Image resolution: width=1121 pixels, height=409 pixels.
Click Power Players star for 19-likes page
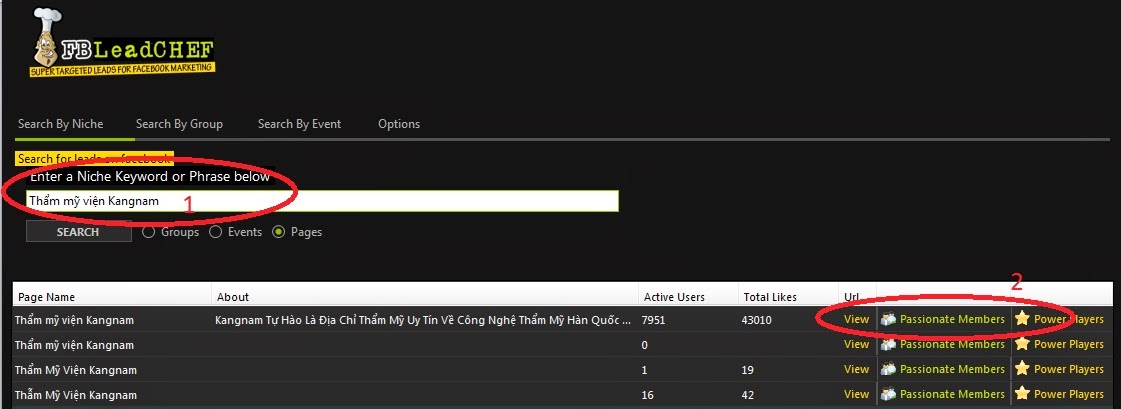1022,369
